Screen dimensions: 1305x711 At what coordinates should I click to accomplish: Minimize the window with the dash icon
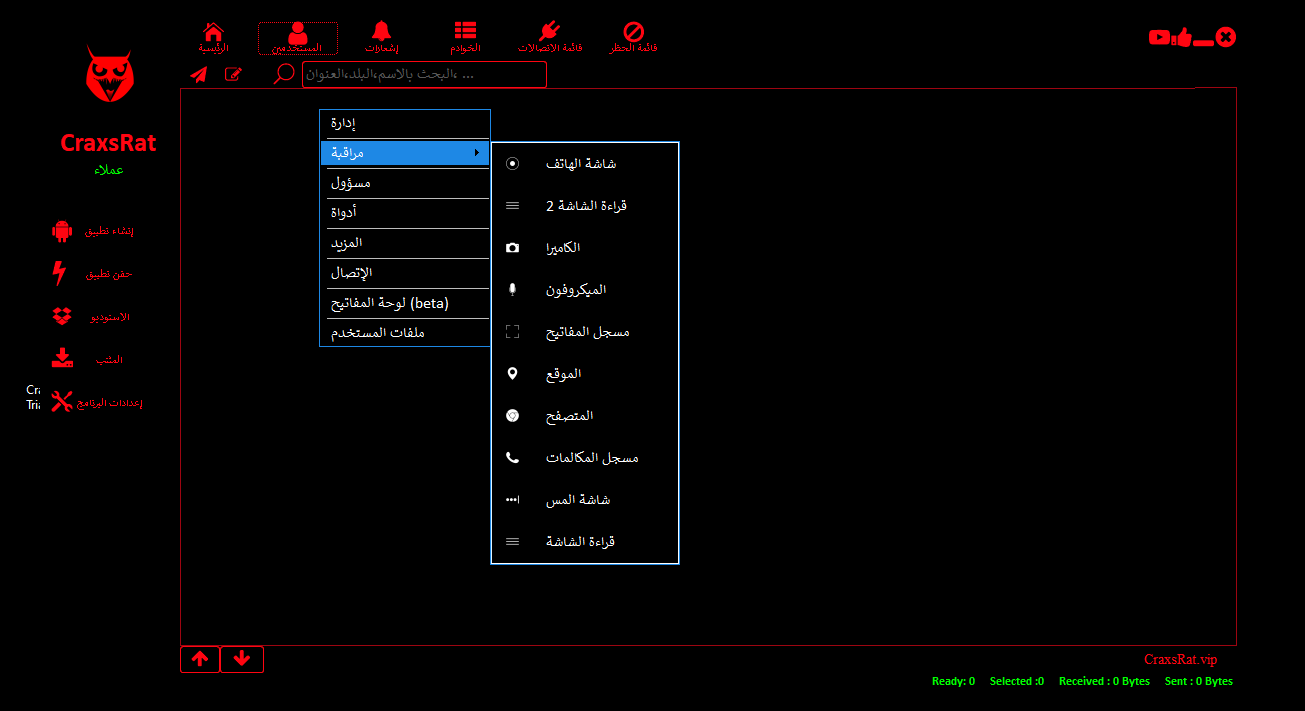pyautogui.click(x=1203, y=42)
